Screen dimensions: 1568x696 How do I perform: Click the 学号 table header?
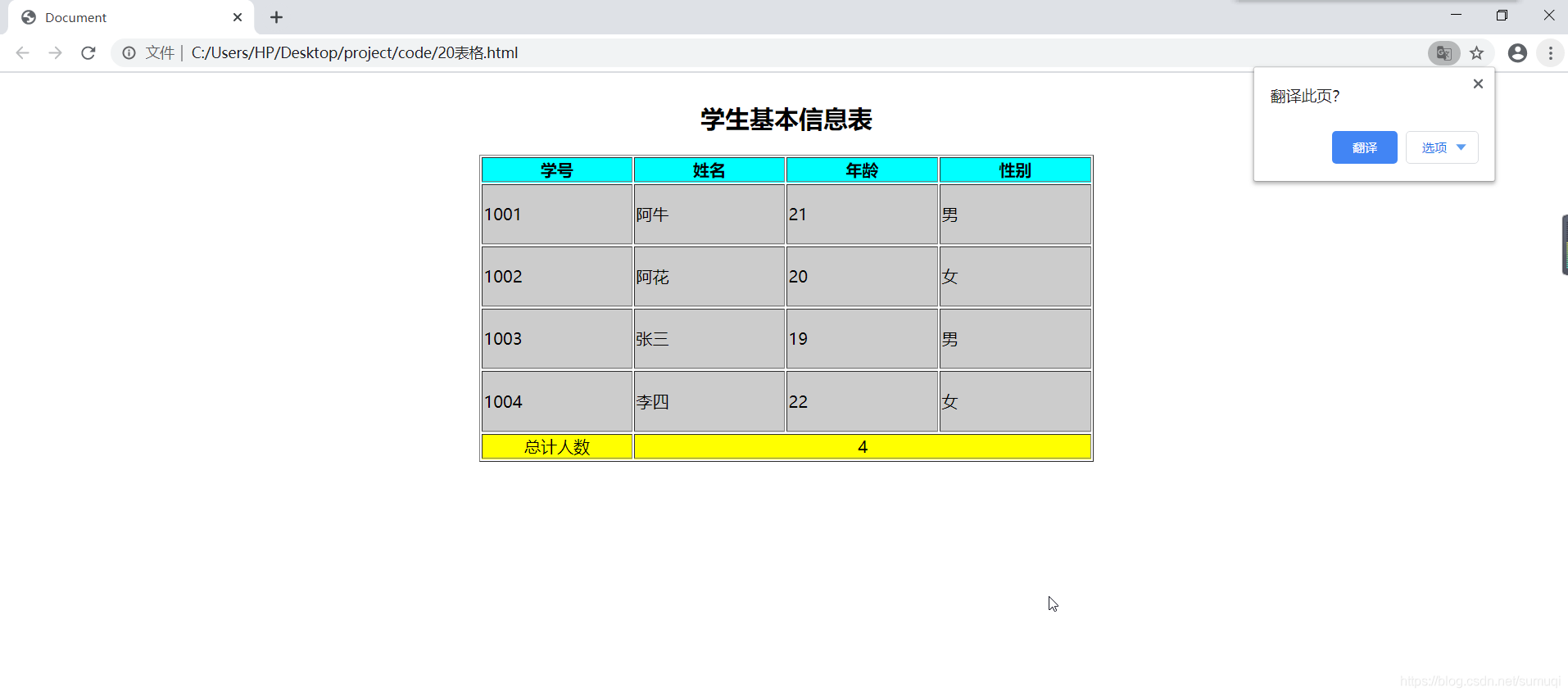[557, 170]
